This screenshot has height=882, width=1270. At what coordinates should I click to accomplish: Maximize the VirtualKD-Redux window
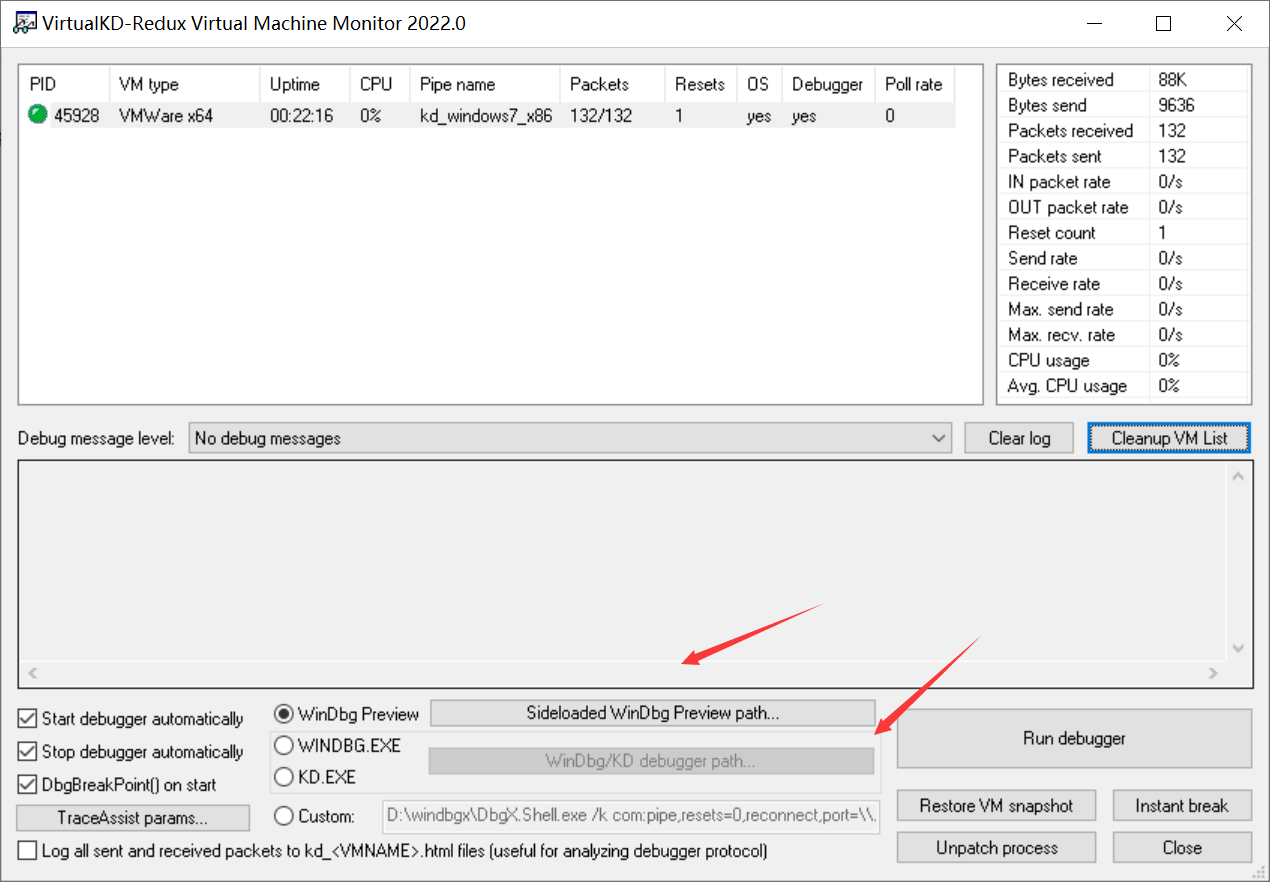pos(1163,24)
